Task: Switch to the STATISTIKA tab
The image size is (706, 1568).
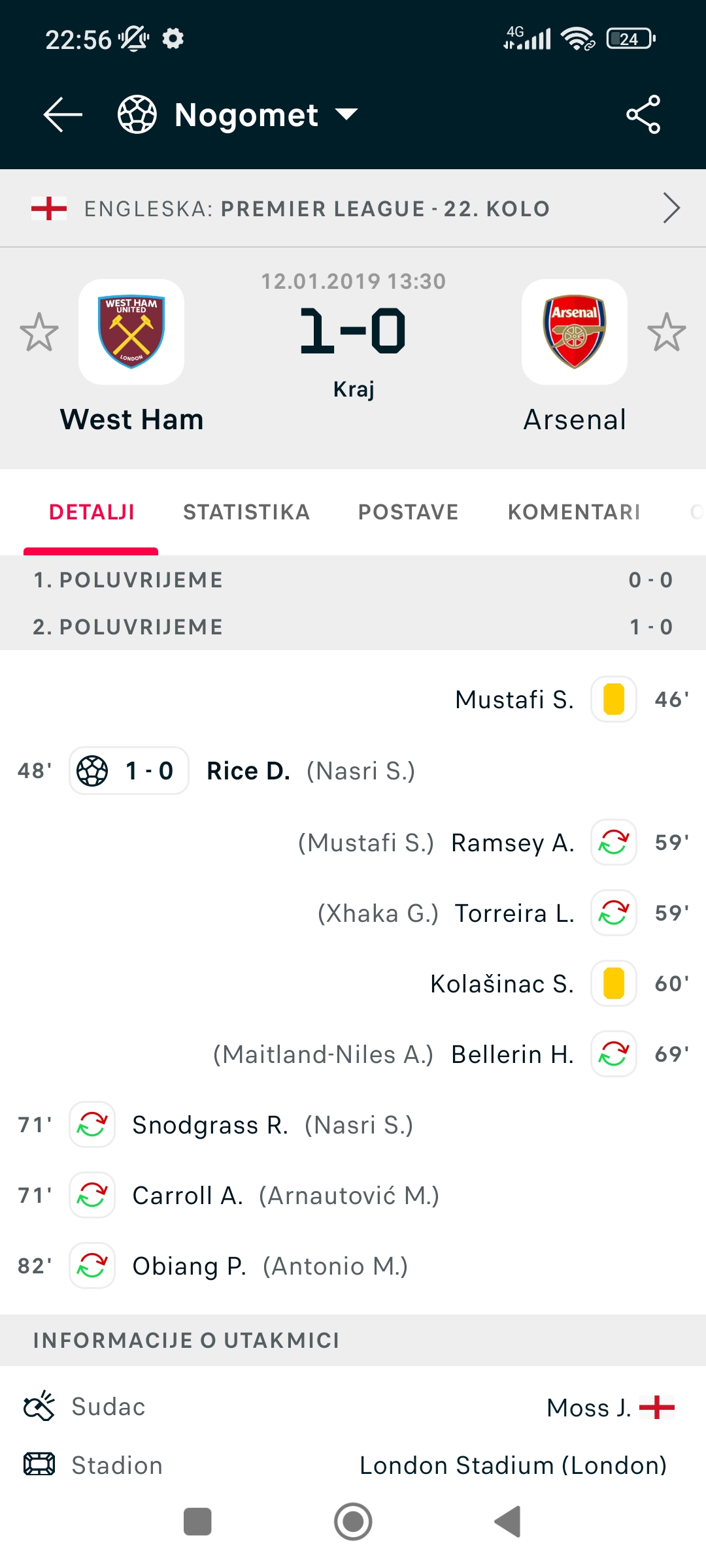Action: tap(246, 512)
